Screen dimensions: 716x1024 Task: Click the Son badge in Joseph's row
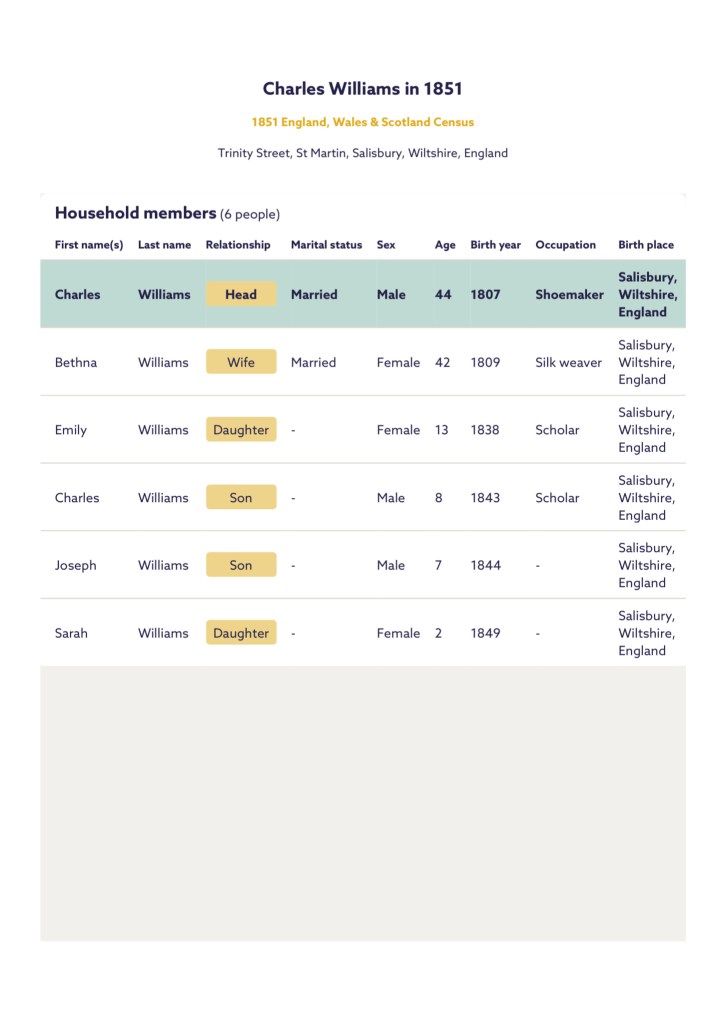click(x=241, y=565)
